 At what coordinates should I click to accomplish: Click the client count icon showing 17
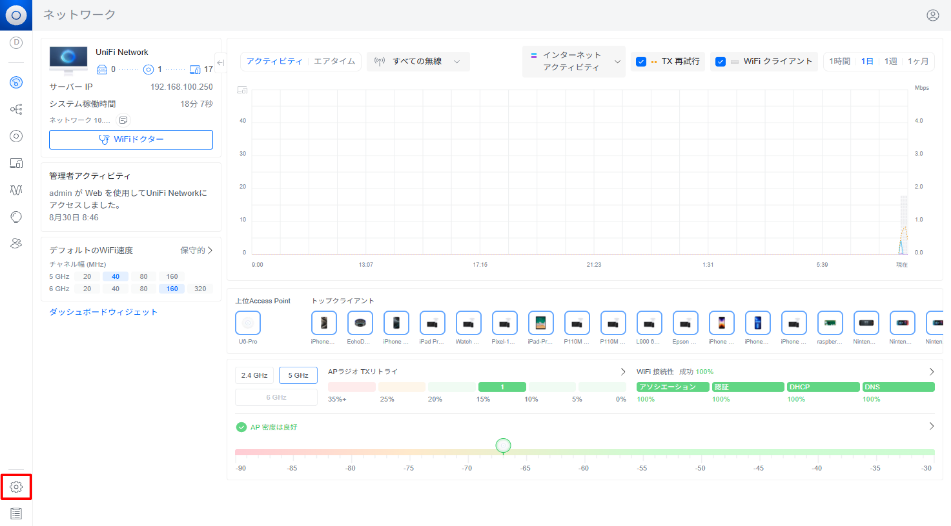(x=195, y=69)
